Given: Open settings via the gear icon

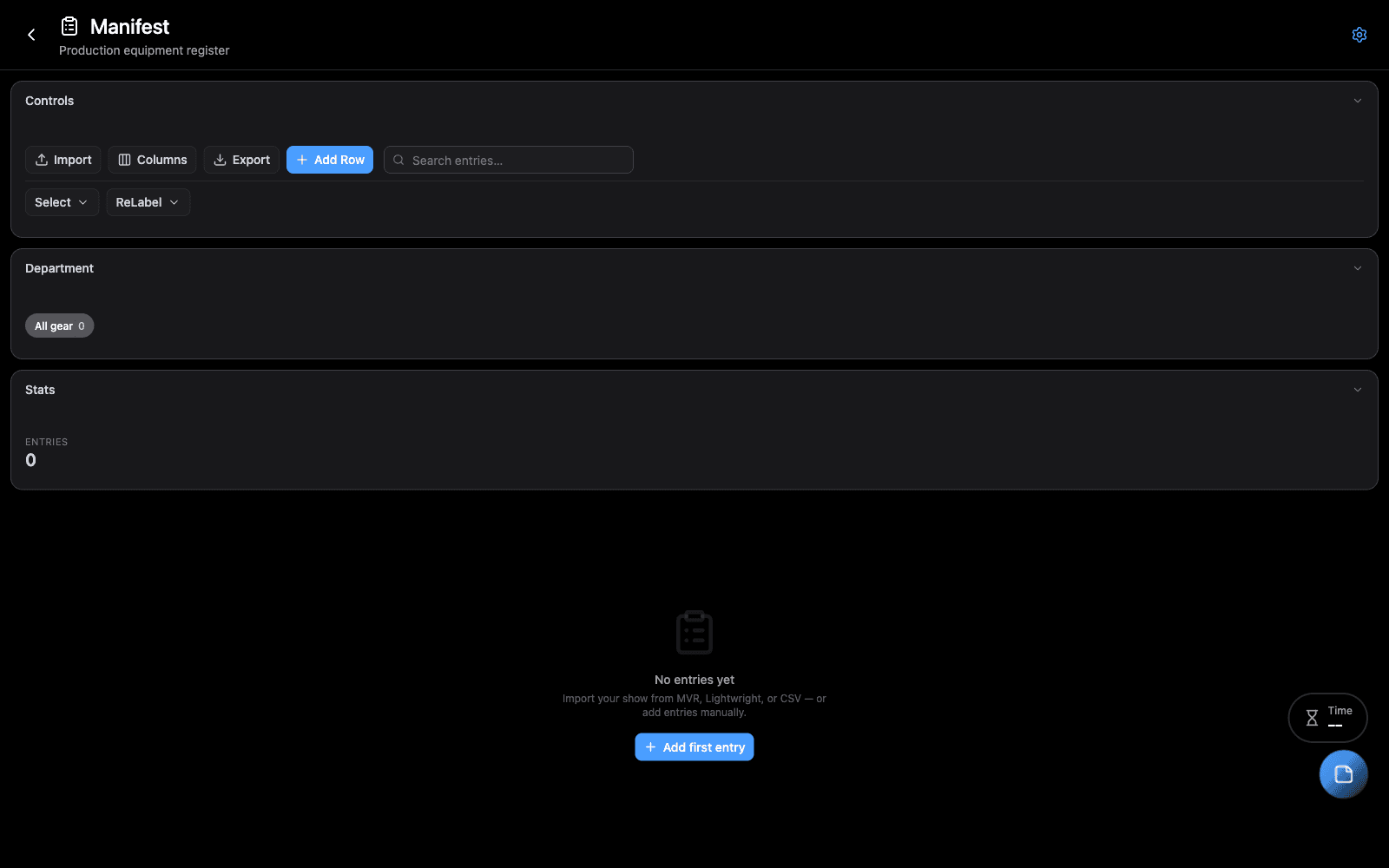Looking at the screenshot, I should [x=1359, y=35].
